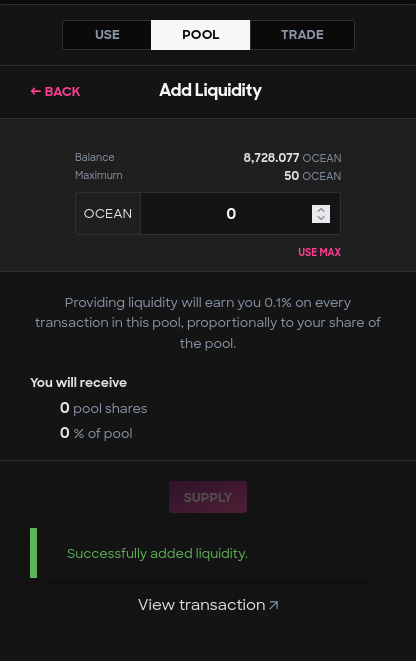The width and height of the screenshot is (416, 661).
Task: Click the back arrow icon
Action: 35,91
